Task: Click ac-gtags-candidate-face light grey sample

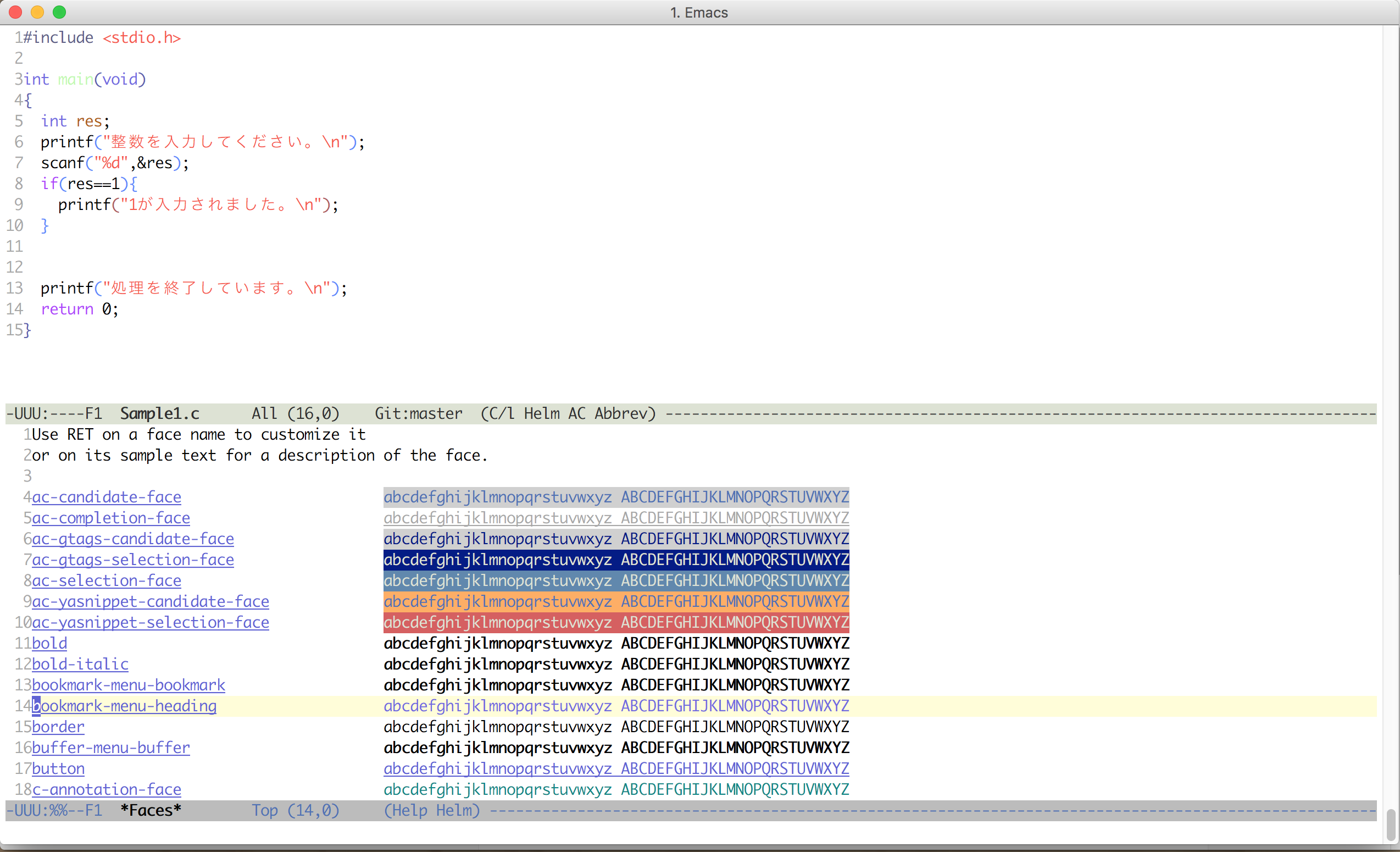Action: (616, 539)
